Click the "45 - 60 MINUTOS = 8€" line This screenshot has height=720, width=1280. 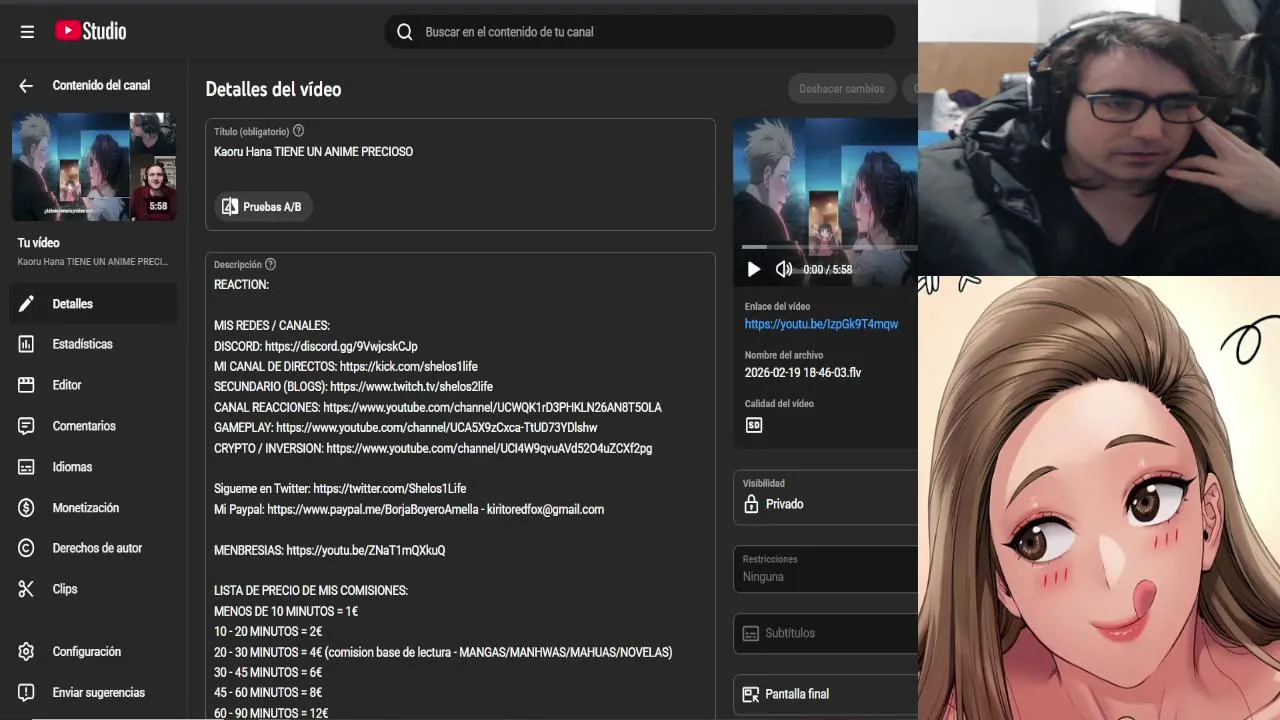tap(268, 693)
